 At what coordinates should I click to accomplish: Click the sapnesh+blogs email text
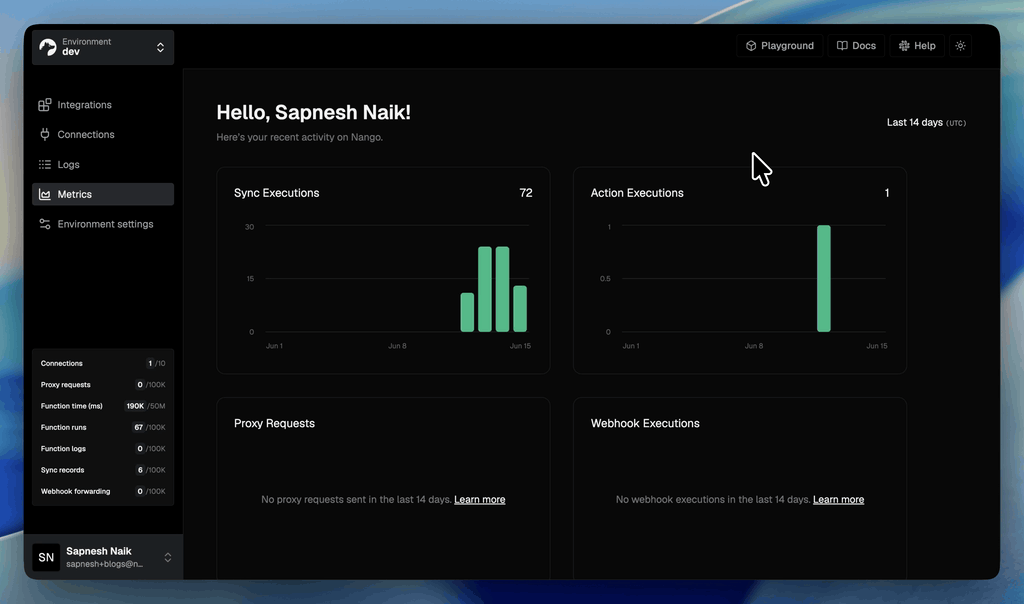click(104, 564)
